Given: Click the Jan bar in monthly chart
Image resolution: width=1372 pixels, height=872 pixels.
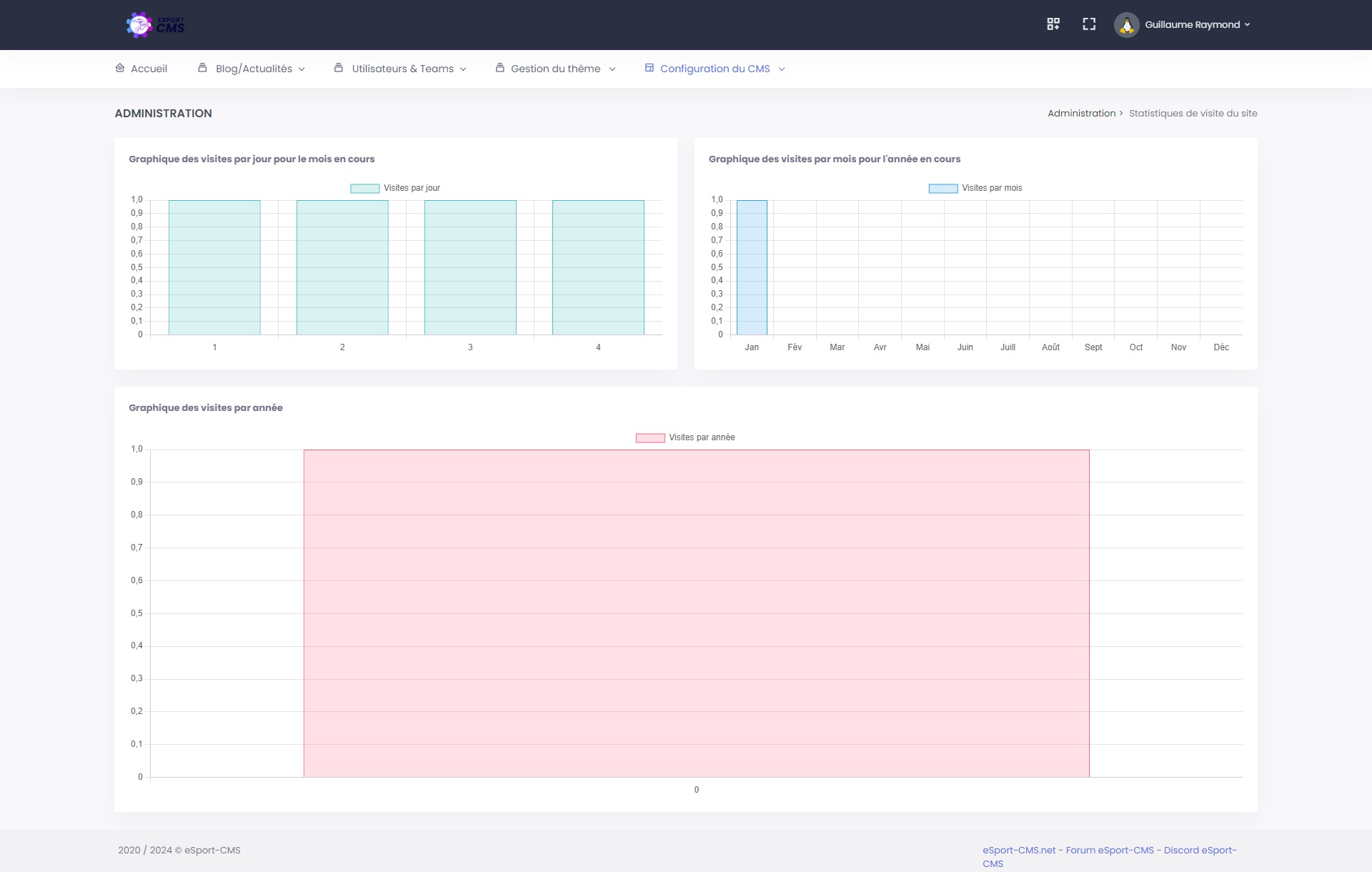Looking at the screenshot, I should (x=752, y=267).
